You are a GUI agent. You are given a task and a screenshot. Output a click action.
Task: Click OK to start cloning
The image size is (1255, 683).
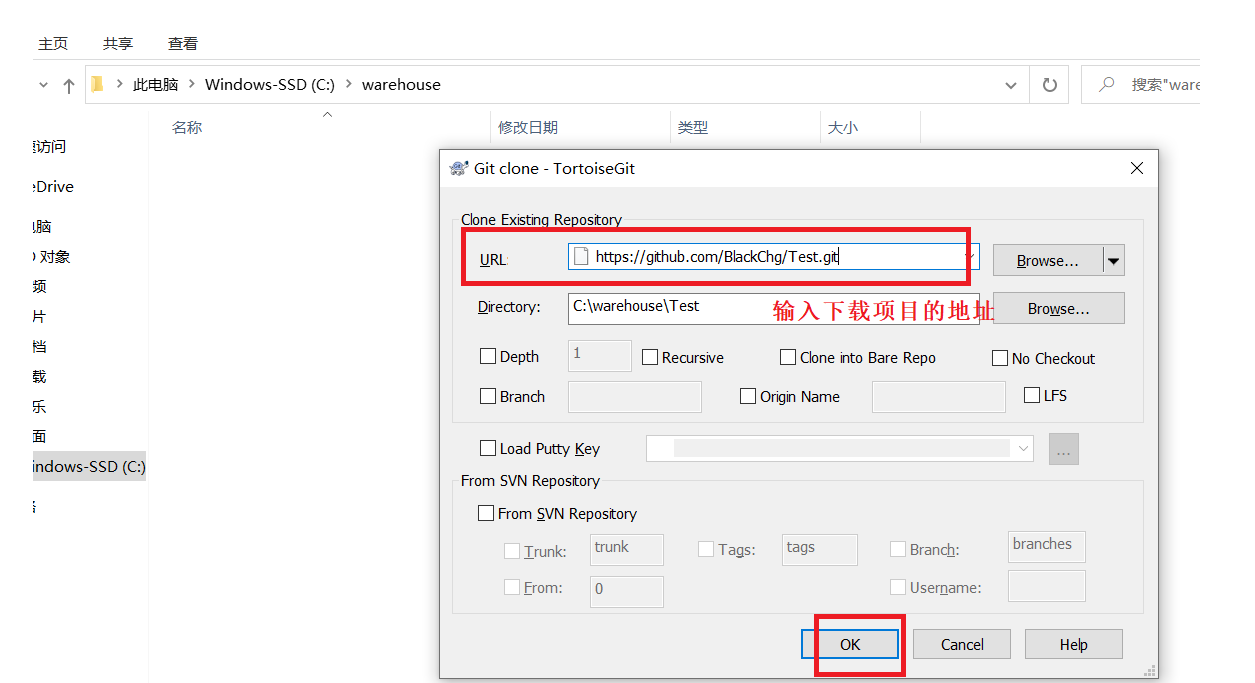tap(850, 644)
